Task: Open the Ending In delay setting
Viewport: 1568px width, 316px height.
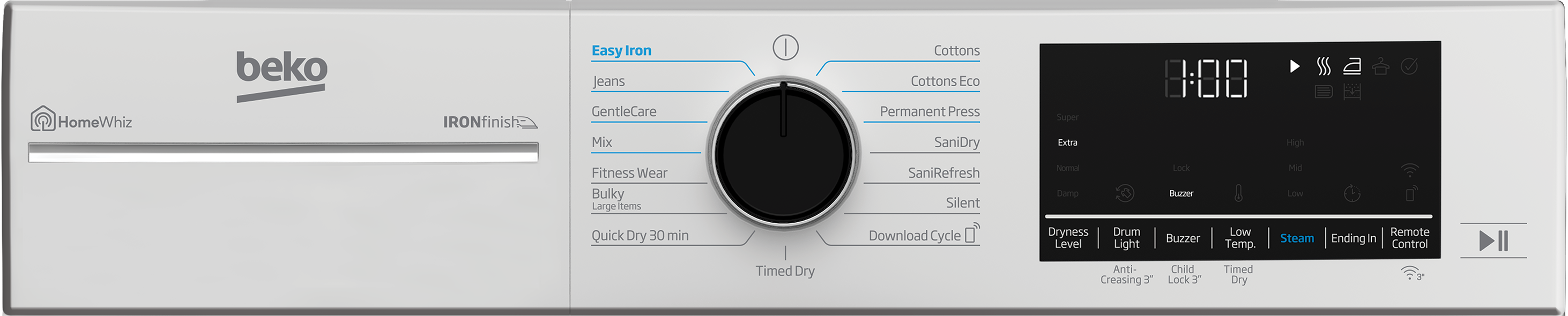Action: (1353, 238)
